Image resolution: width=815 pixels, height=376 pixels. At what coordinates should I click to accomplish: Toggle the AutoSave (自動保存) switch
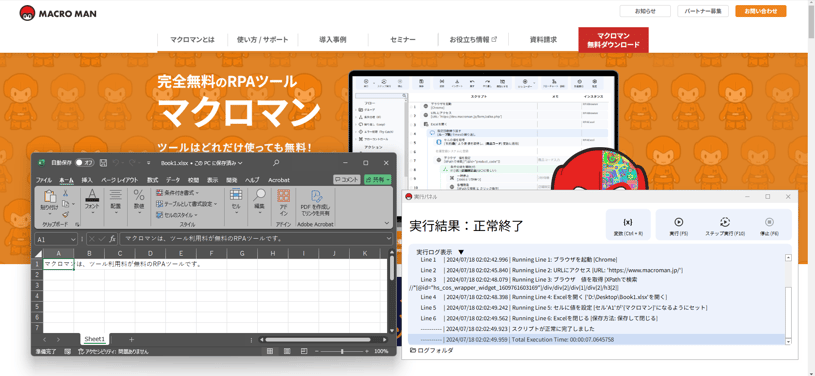(84, 163)
